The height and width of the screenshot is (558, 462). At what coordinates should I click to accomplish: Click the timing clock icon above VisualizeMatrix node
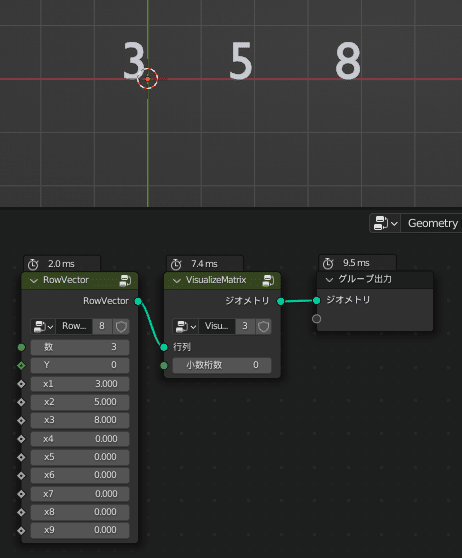(176, 264)
